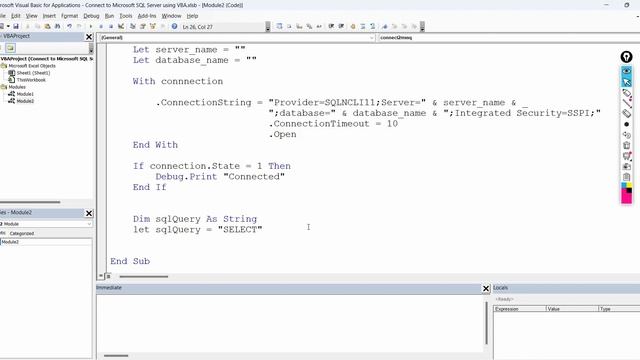Select the highlighter tool in the annotation bar
Image resolution: width=640 pixels, height=360 pixels.
[x=627, y=114]
